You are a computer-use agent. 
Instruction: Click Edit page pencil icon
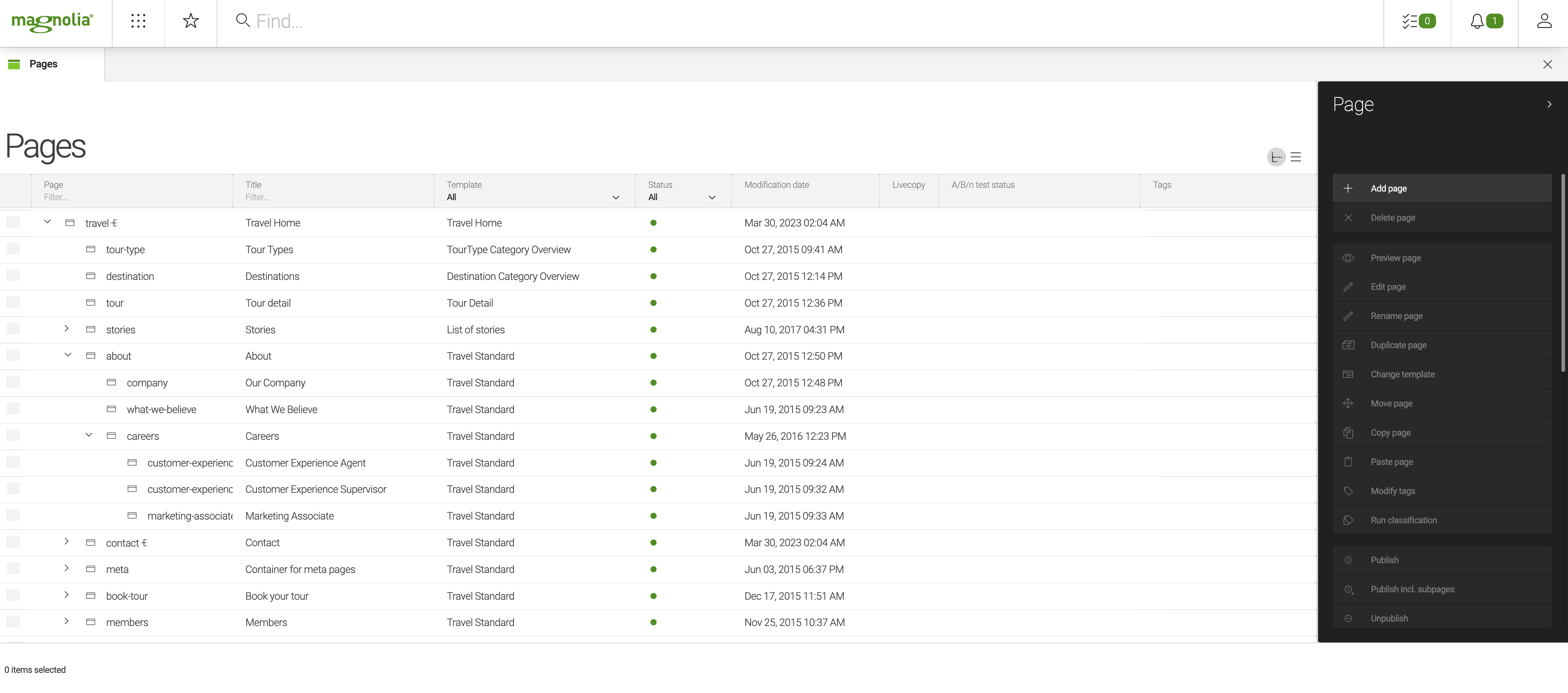[x=1348, y=286]
